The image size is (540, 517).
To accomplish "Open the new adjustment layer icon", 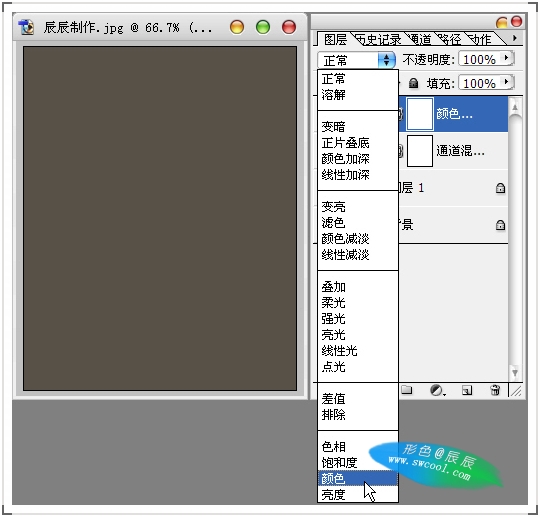I will [437, 390].
